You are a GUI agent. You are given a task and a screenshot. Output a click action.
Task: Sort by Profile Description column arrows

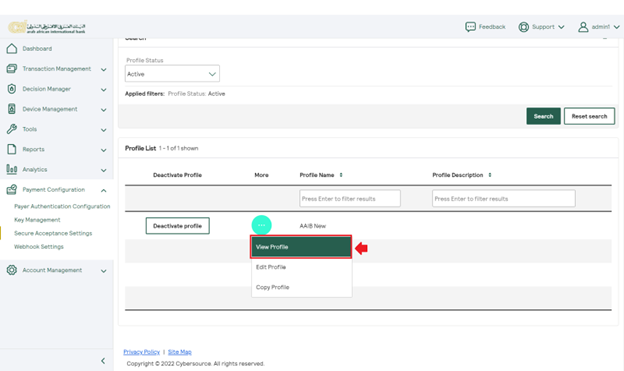pos(490,175)
